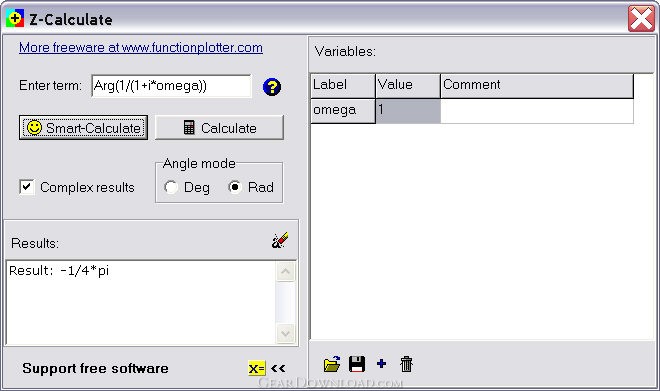Click the Comment column header

click(537, 86)
